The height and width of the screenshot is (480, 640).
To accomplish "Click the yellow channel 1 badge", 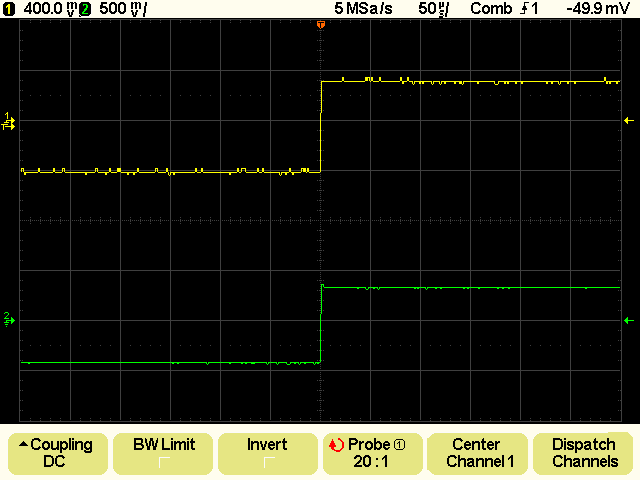I will tap(9, 9).
